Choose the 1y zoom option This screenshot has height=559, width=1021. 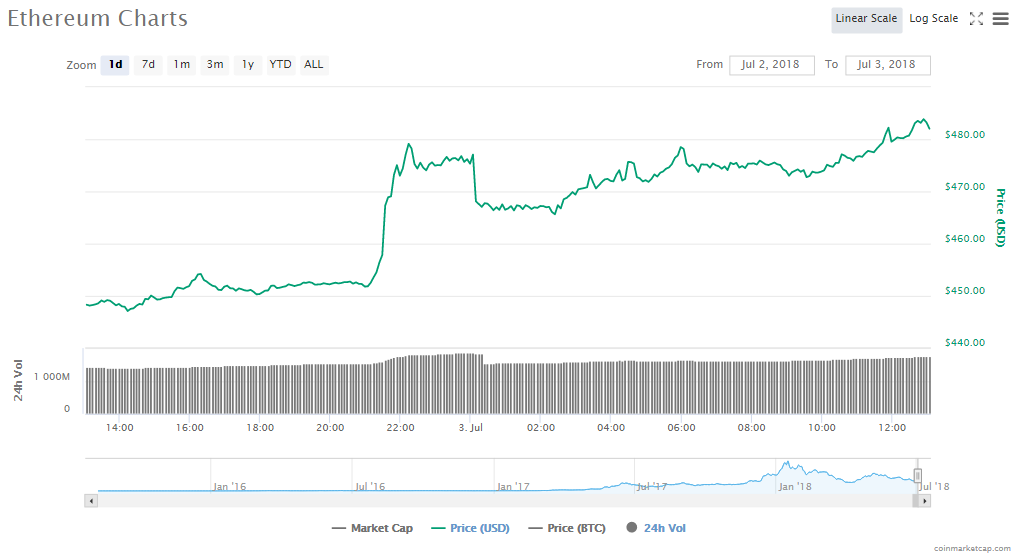coord(247,65)
